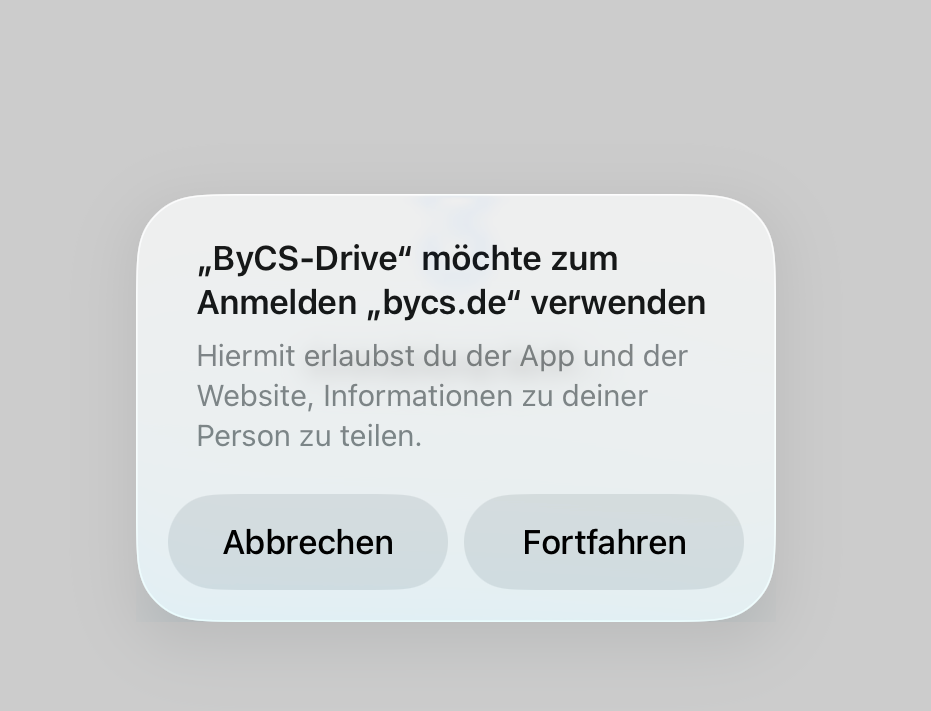Image resolution: width=931 pixels, height=711 pixels.
Task: Dismiss the ByCS-Drive prompt via Abbrechen
Action: point(308,542)
